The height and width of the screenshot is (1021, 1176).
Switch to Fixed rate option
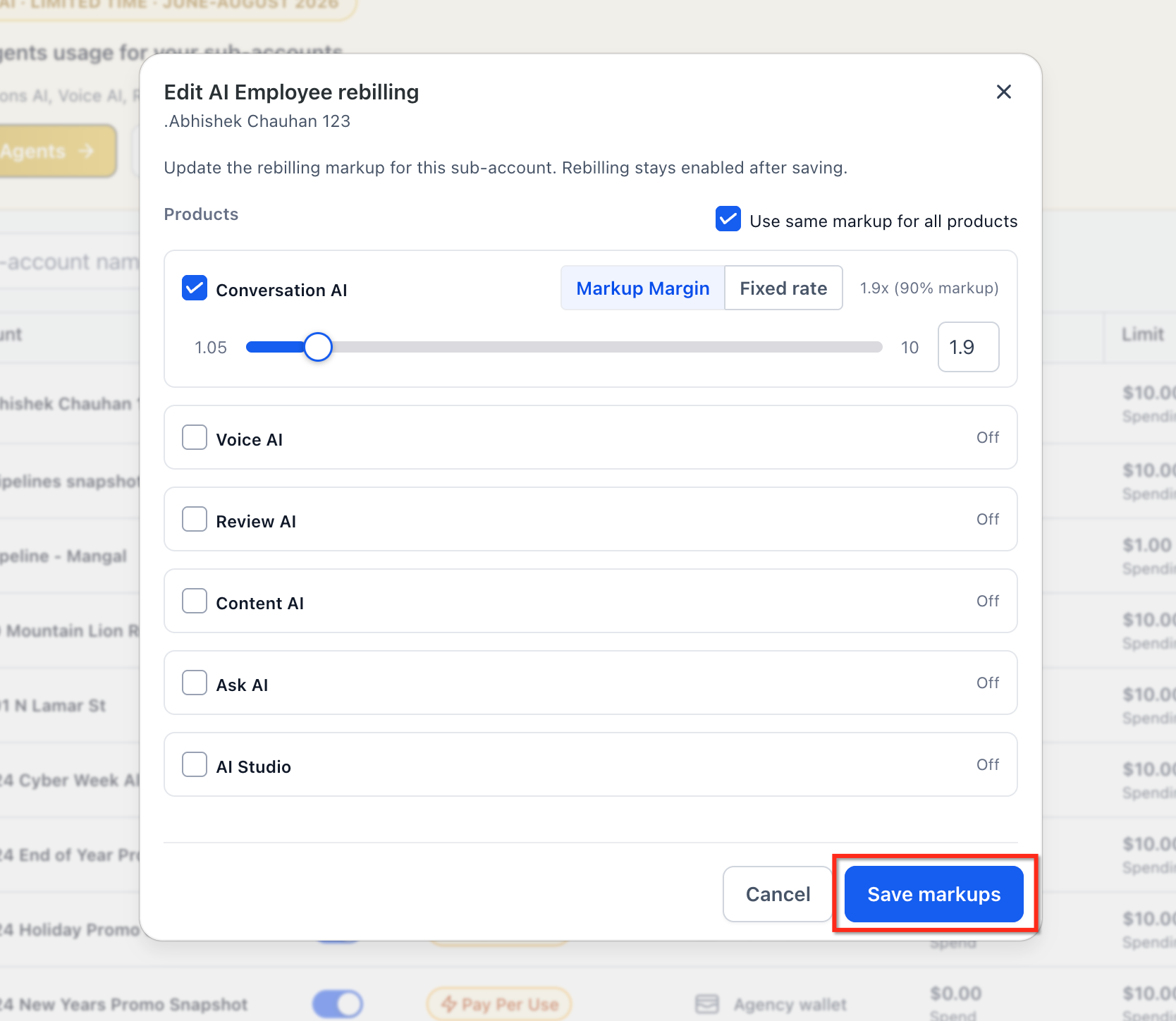tap(783, 288)
